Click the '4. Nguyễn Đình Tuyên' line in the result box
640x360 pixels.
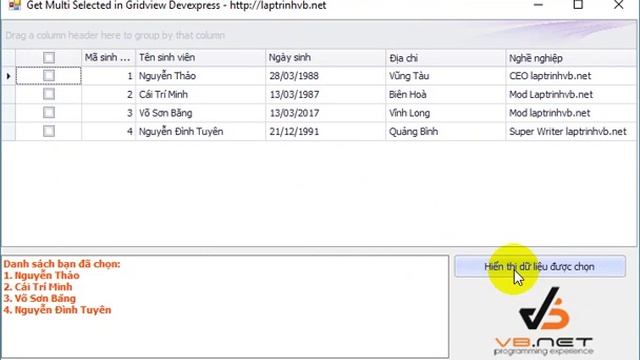coord(58,310)
